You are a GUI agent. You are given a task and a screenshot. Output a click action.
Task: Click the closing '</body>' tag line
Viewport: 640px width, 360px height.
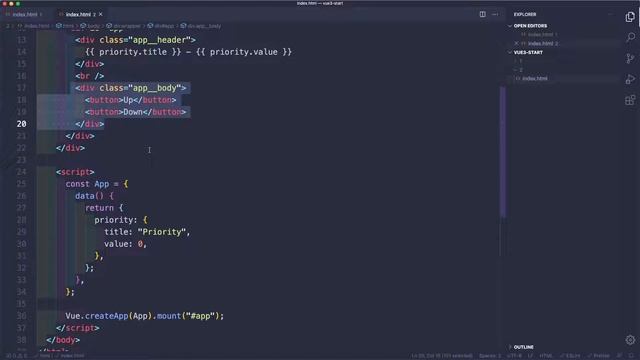tap(63, 340)
